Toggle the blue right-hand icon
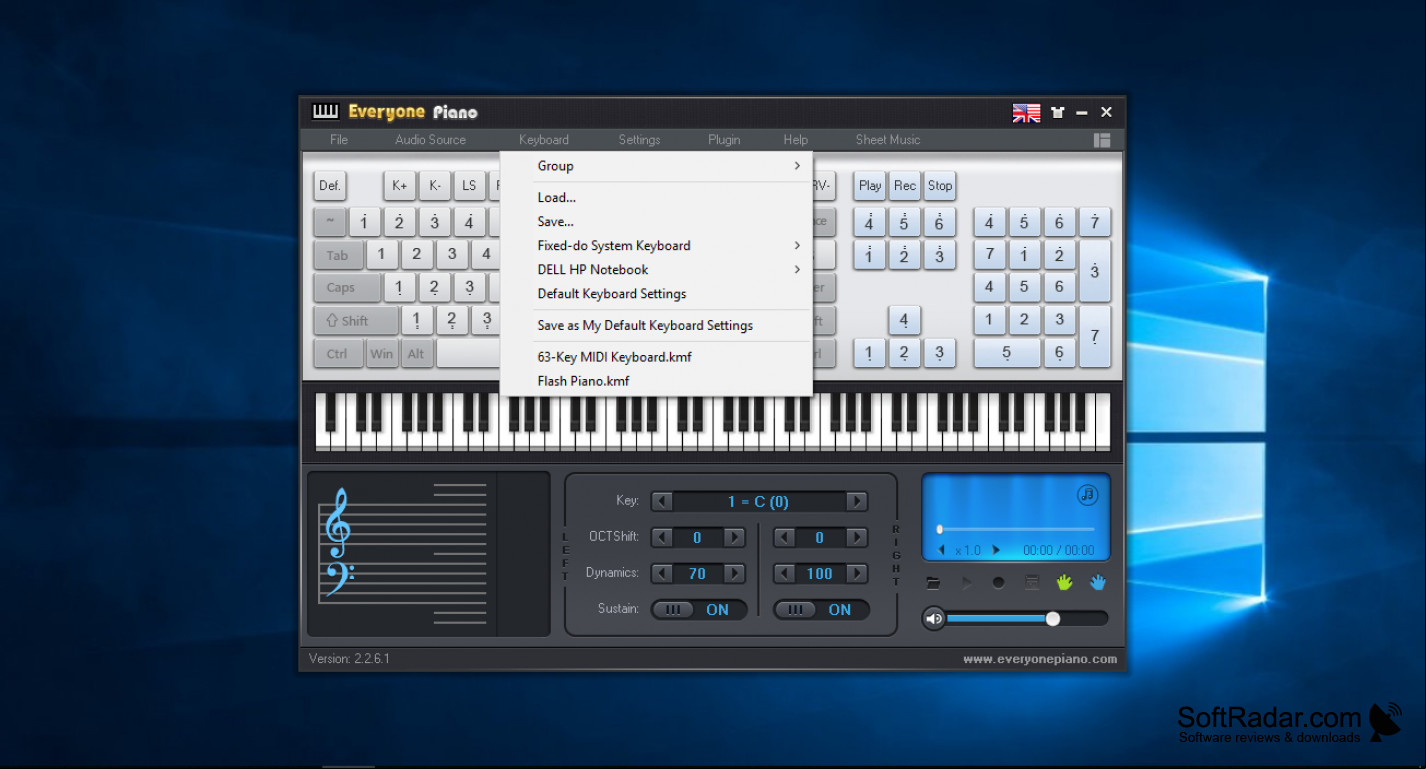The width and height of the screenshot is (1426, 769). (x=1098, y=582)
